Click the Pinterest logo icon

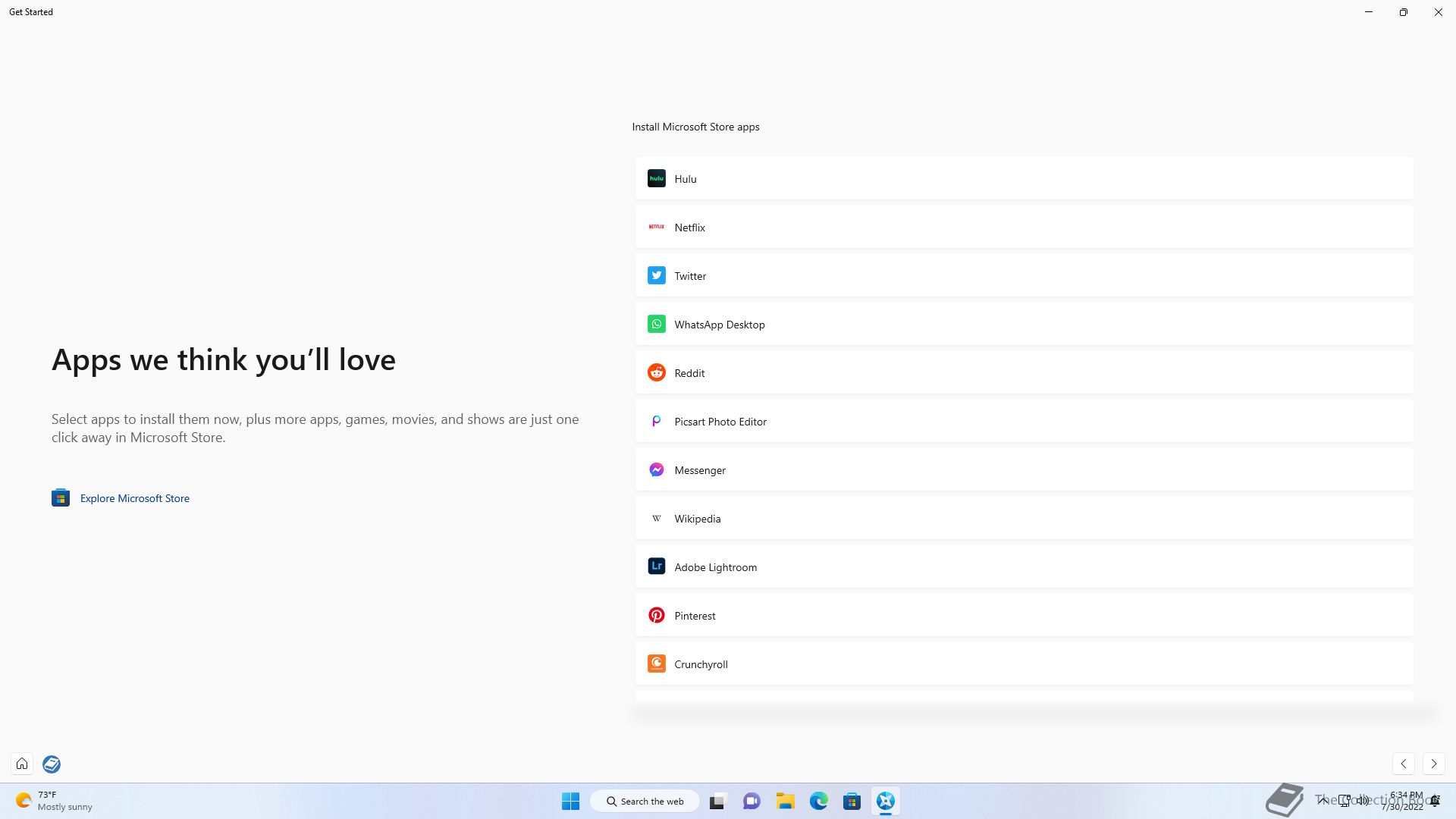click(x=657, y=615)
